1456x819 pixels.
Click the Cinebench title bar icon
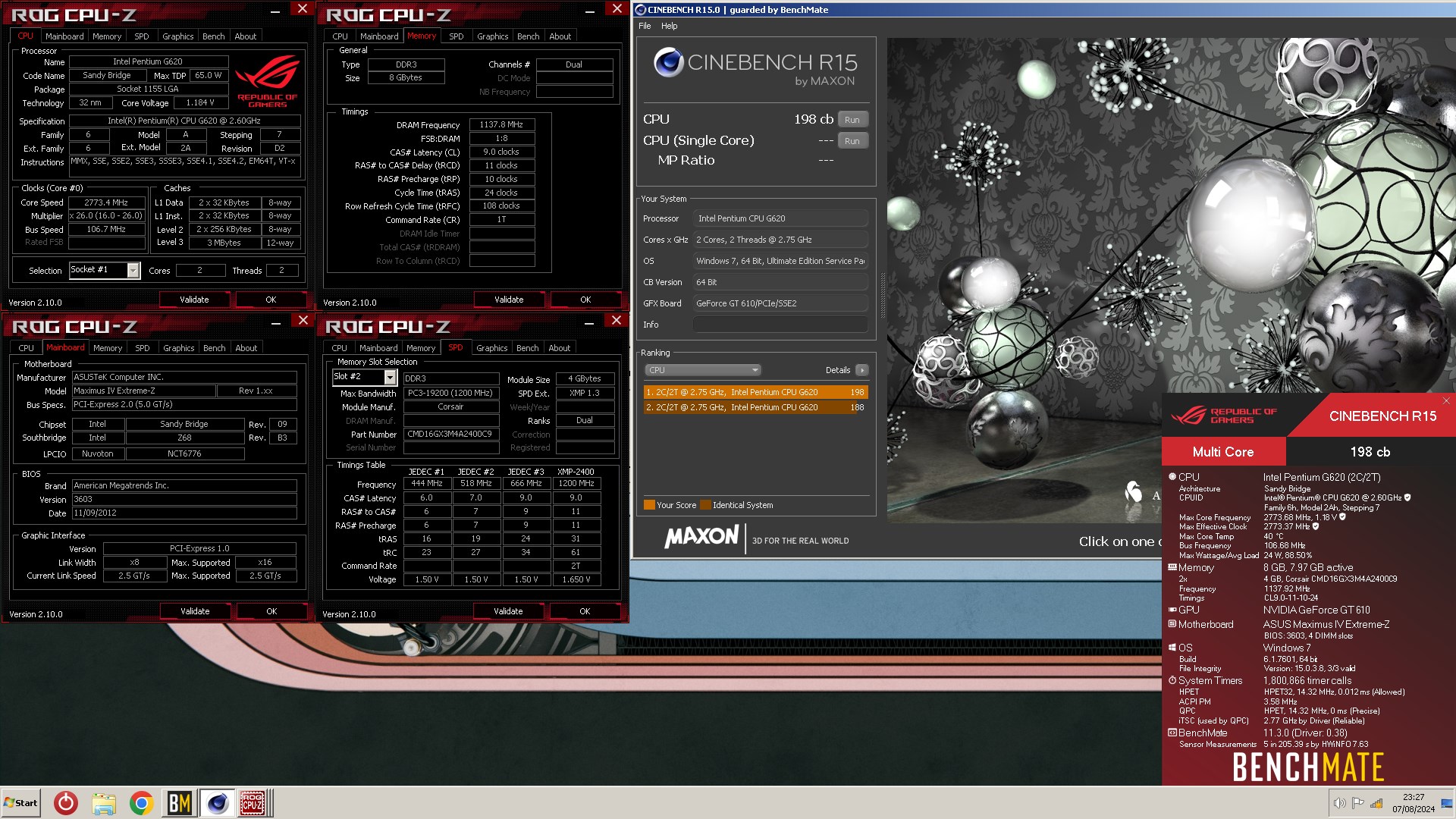click(641, 10)
